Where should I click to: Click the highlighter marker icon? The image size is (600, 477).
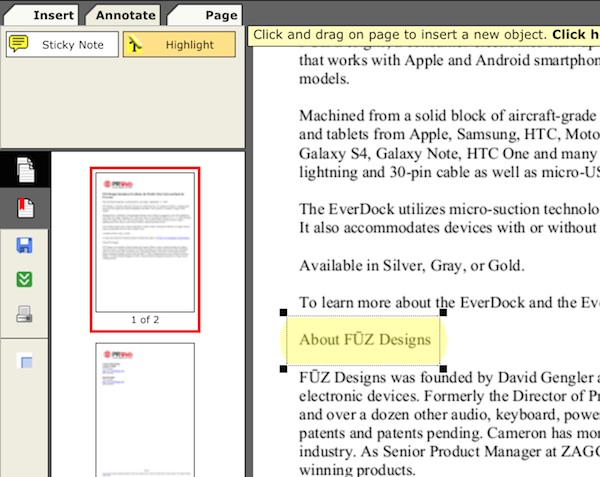point(135,44)
